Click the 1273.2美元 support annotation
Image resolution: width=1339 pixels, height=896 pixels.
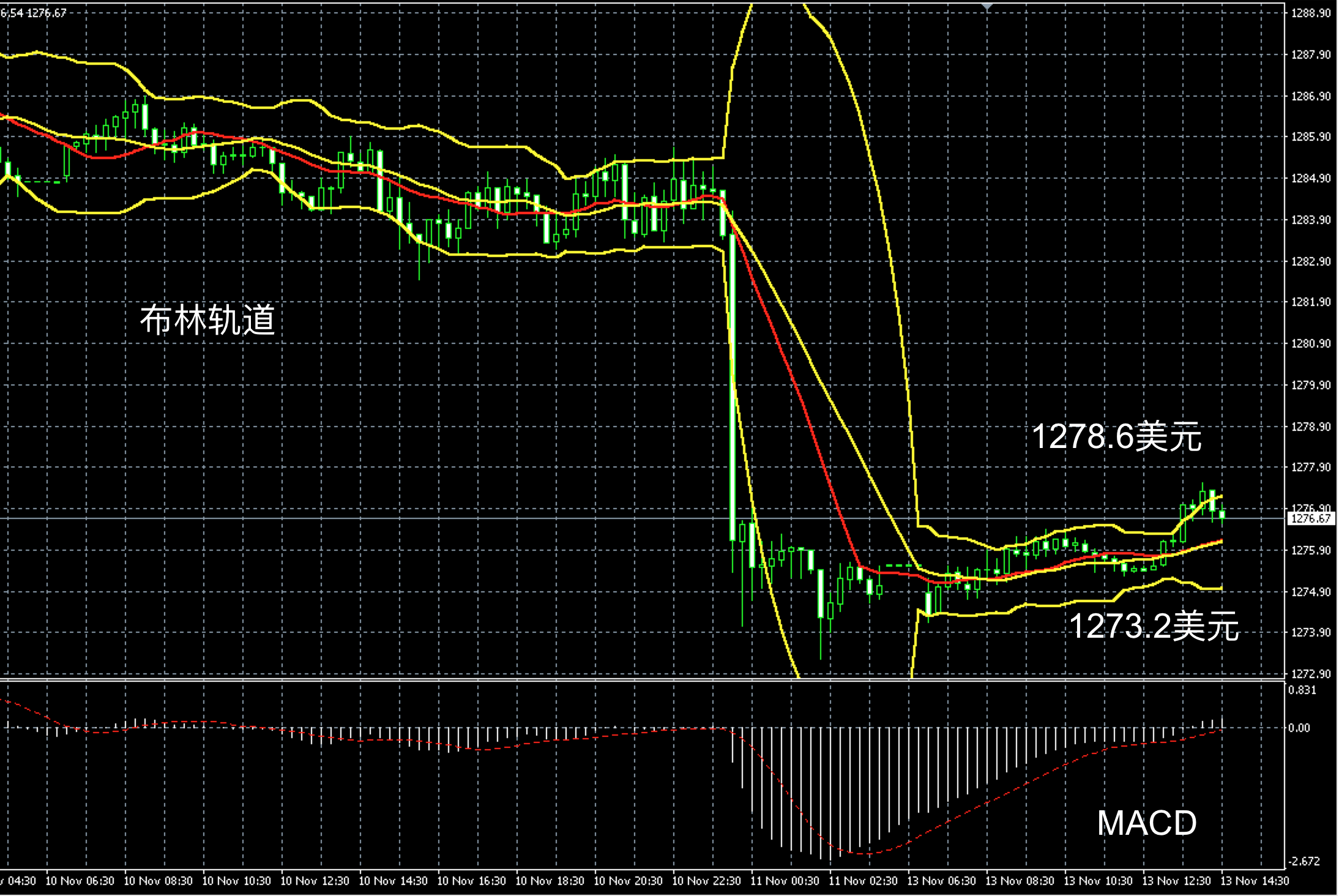(1154, 626)
